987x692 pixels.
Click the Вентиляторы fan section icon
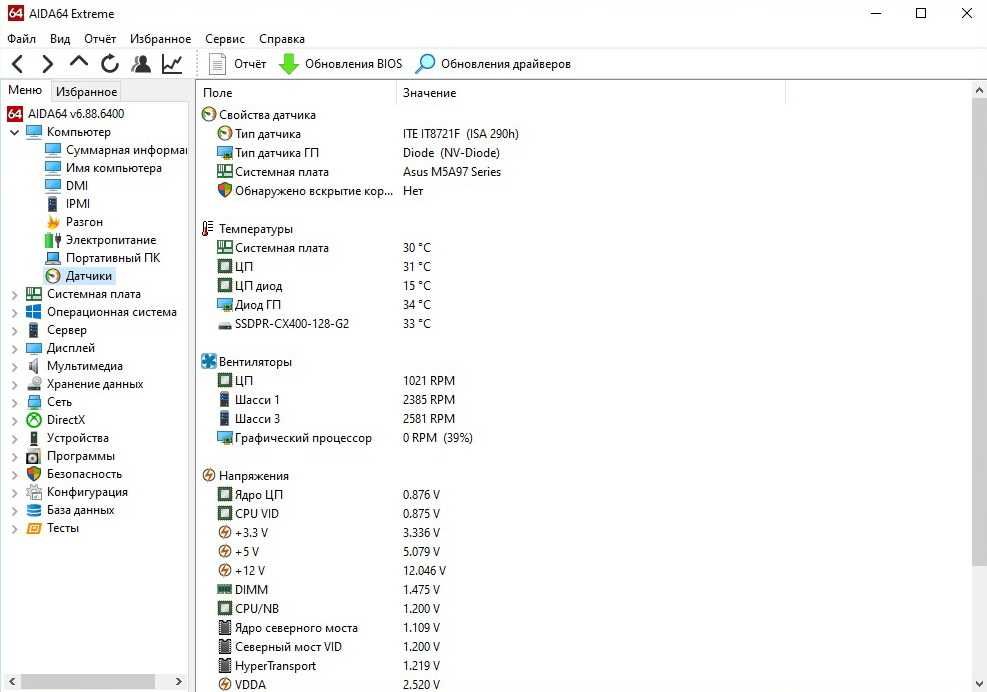click(208, 361)
